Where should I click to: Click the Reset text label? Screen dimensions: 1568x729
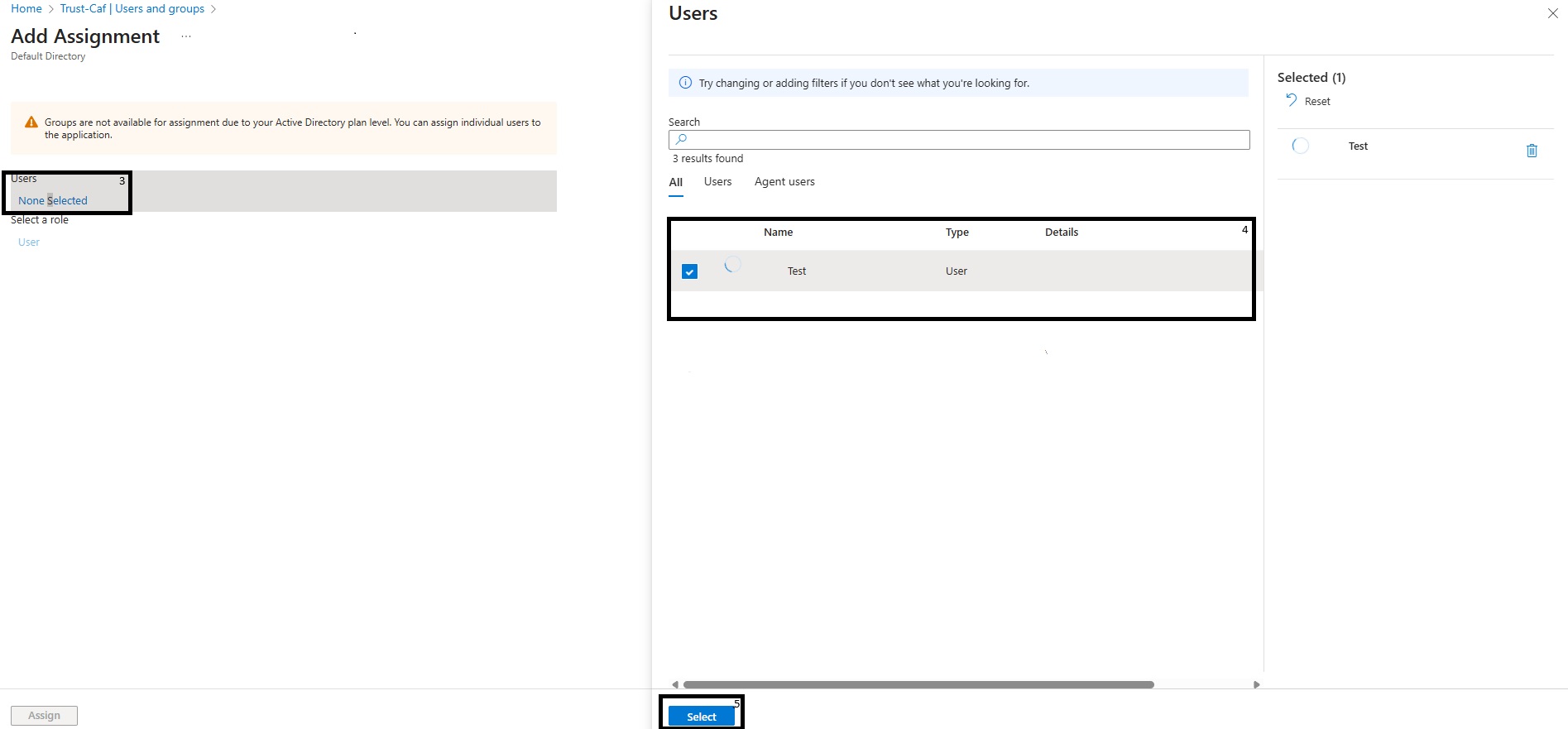1317,102
